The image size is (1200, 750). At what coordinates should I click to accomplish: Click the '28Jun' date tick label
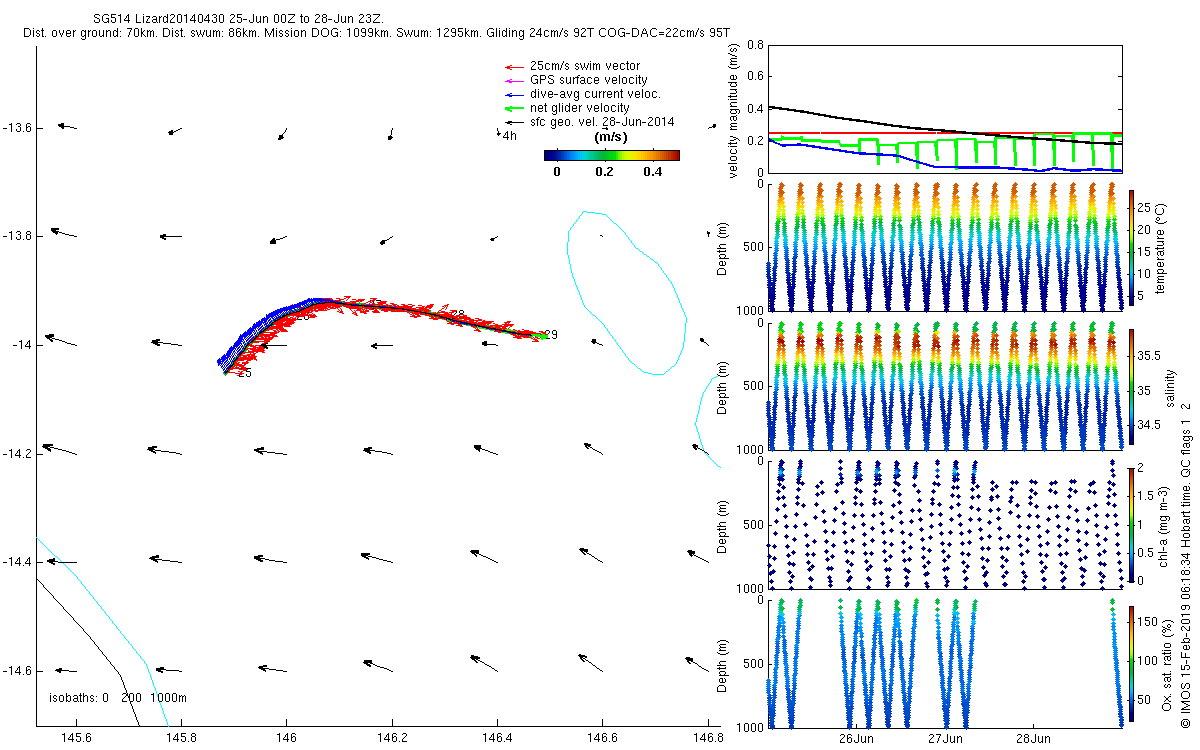click(1033, 738)
